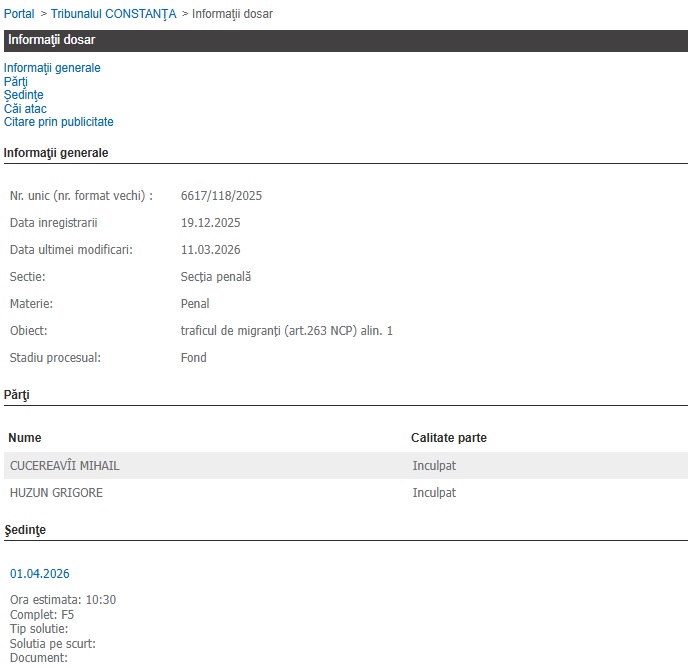
Task: Click the dark Informații dosar header bar
Action: (344, 40)
